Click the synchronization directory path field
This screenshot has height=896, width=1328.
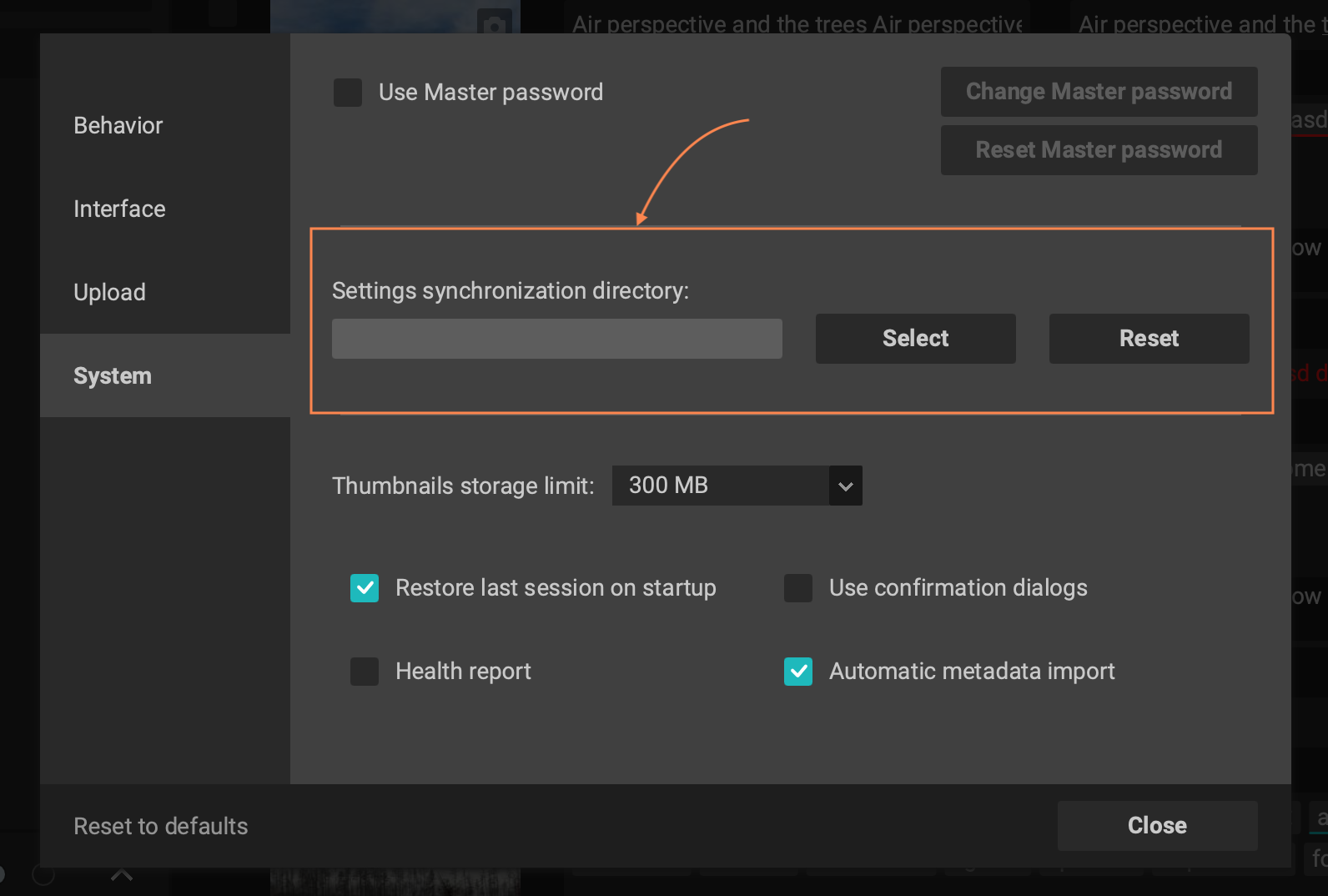coord(557,339)
